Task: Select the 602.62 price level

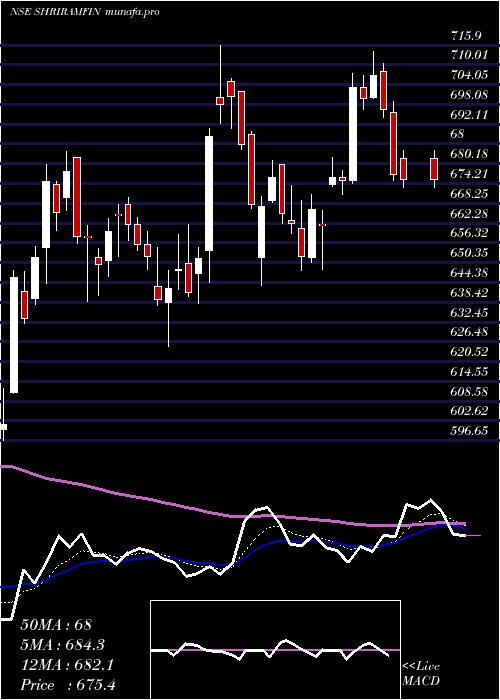Action: (x=469, y=411)
